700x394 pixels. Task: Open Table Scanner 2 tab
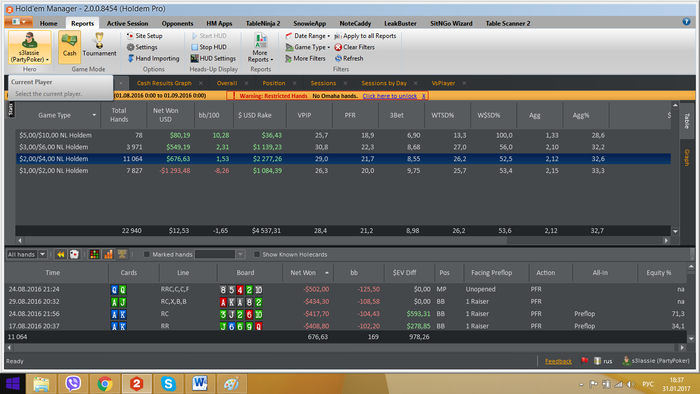click(x=508, y=23)
